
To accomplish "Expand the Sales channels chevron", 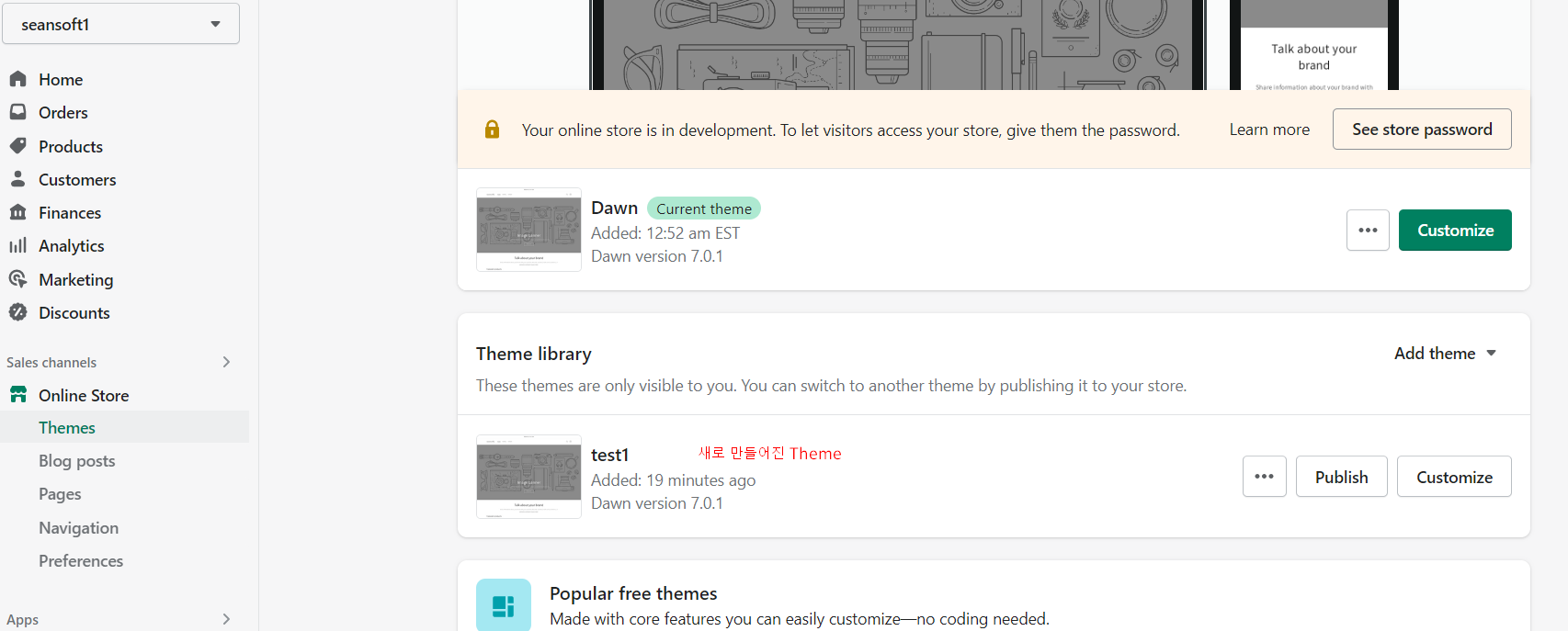I will pos(226,362).
